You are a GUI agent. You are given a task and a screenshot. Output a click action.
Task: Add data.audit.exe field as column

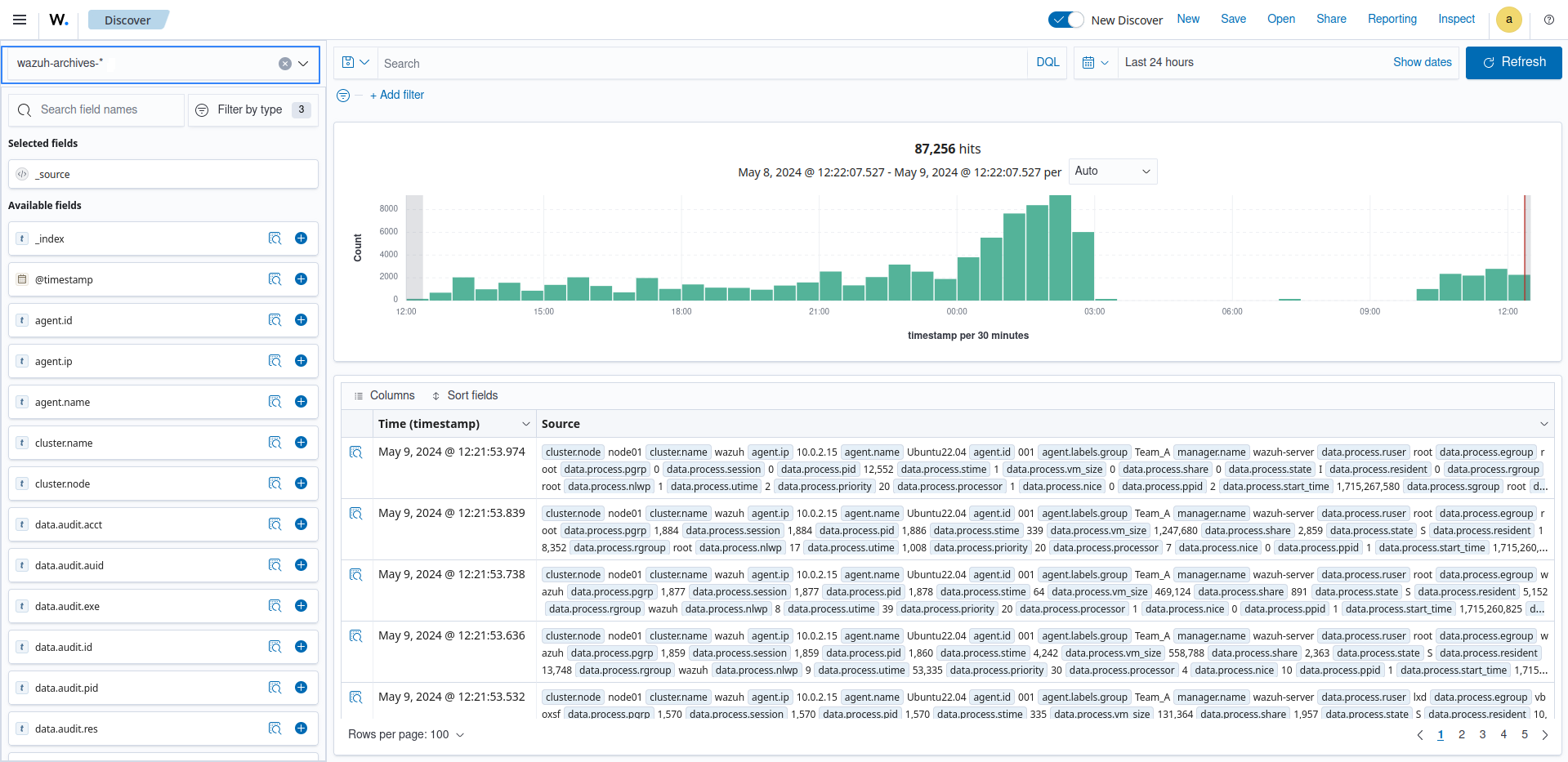pos(301,606)
